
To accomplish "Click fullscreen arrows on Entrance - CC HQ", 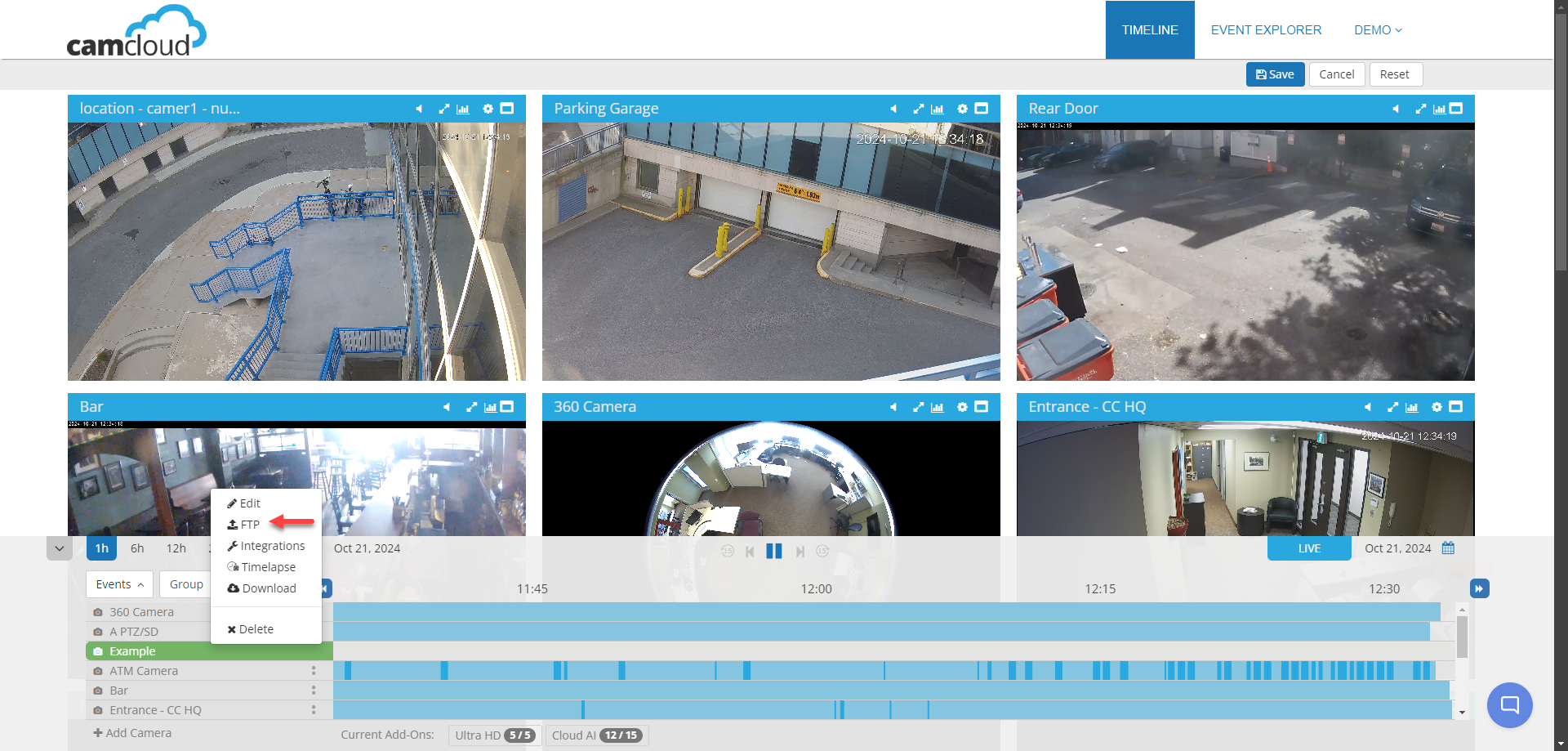I will coord(1392,407).
